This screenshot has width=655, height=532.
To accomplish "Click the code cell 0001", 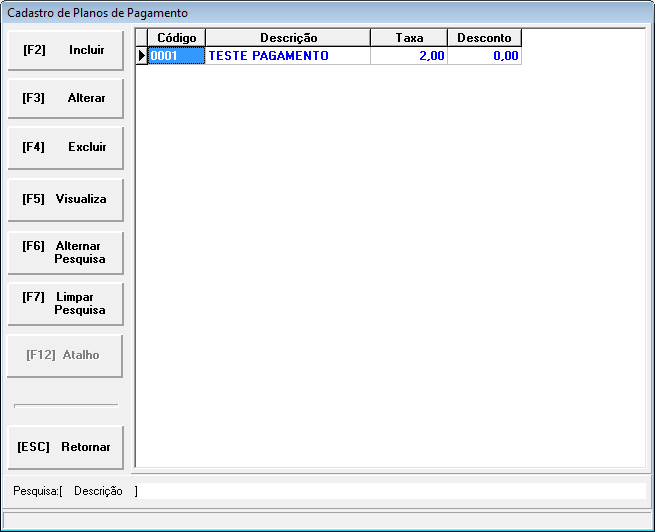I will click(176, 56).
